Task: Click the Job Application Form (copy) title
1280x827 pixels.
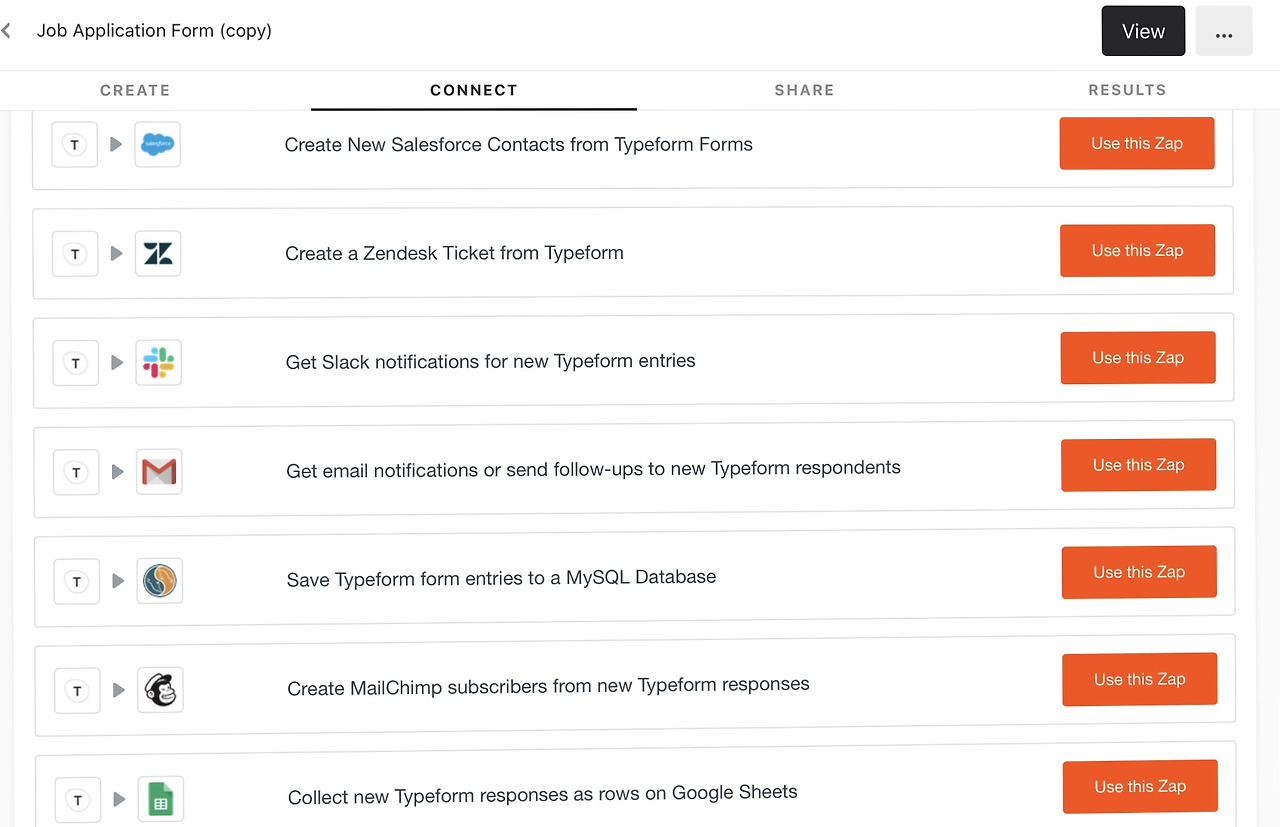Action: (x=154, y=31)
